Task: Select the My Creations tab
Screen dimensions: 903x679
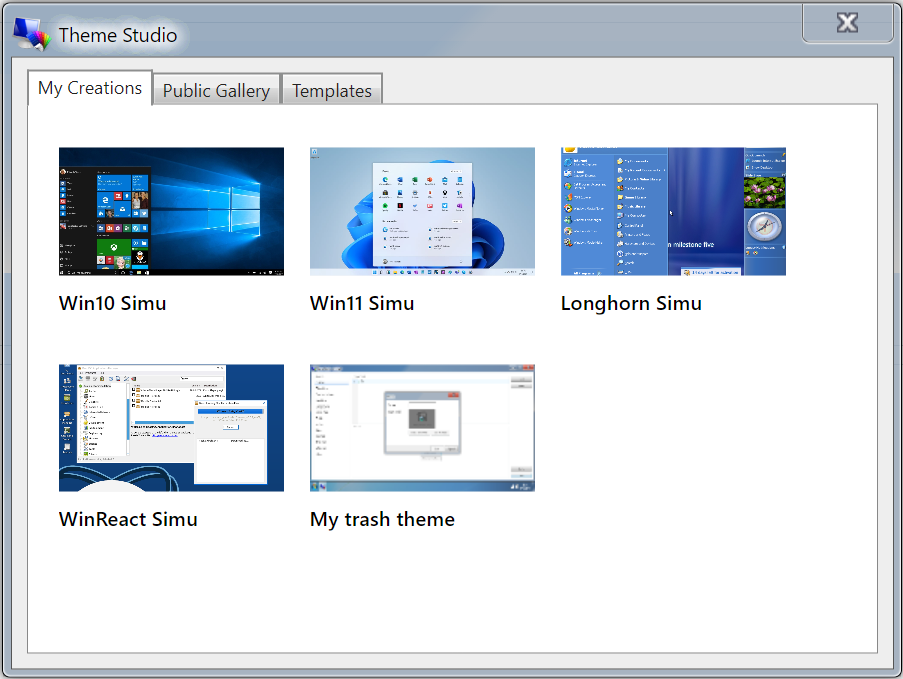Action: 89,88
